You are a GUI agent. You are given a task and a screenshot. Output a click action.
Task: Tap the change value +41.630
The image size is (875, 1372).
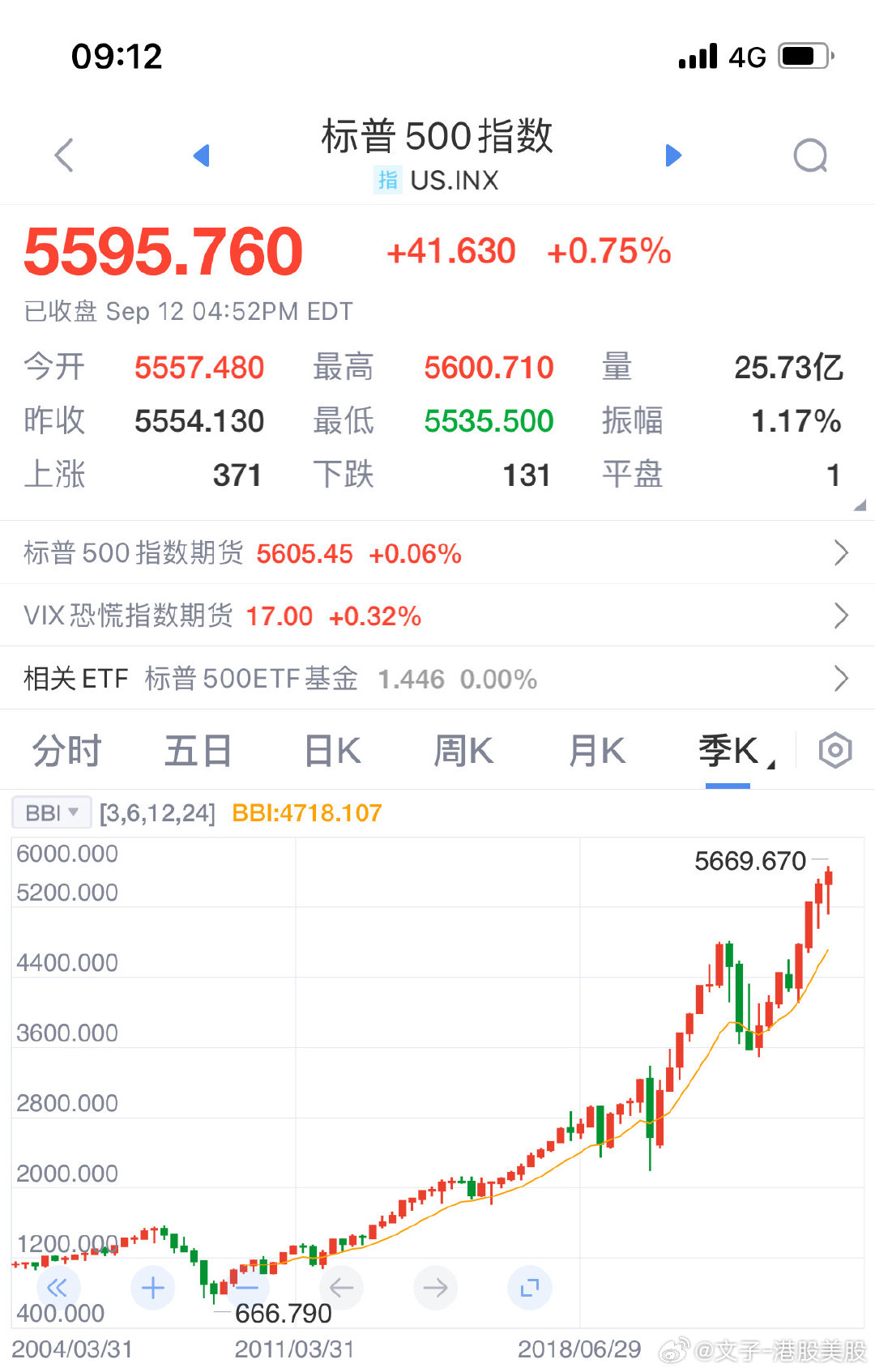(451, 251)
